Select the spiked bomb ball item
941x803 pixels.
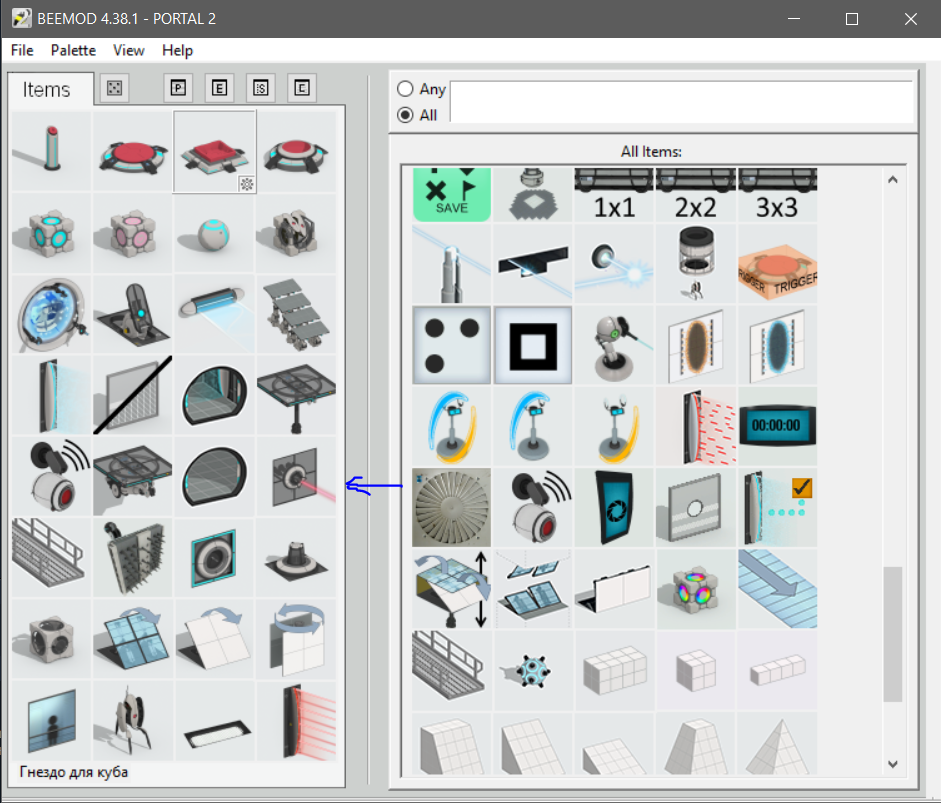(533, 670)
